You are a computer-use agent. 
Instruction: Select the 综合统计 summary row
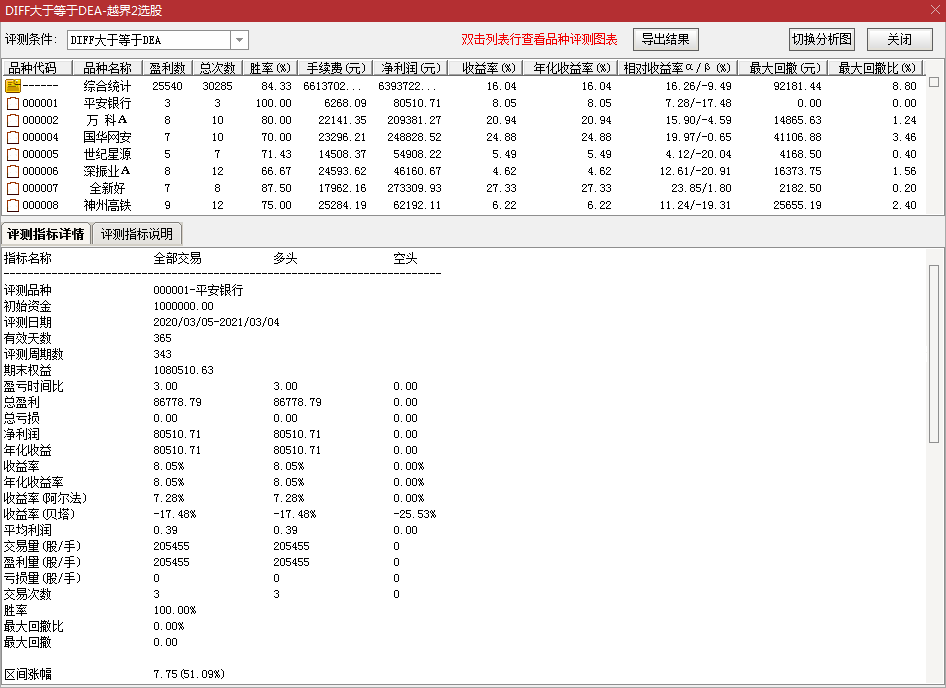[465, 86]
